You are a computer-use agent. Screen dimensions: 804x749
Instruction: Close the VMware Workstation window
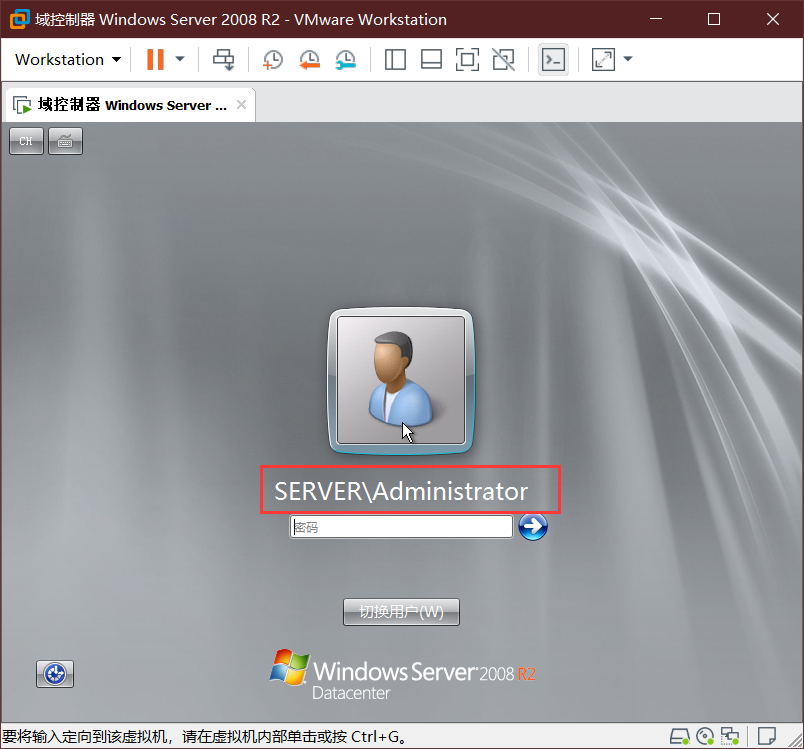coord(773,19)
